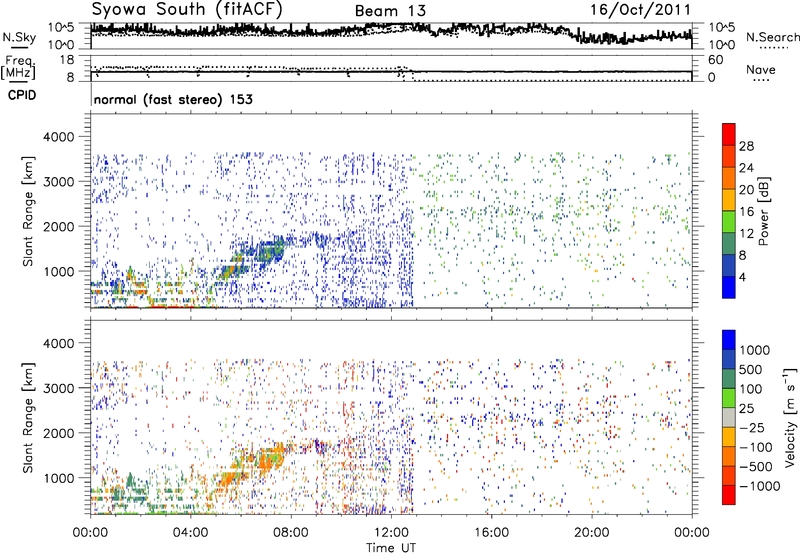Click the 'Nave' legend label
The height and width of the screenshot is (554, 800).
click(761, 70)
